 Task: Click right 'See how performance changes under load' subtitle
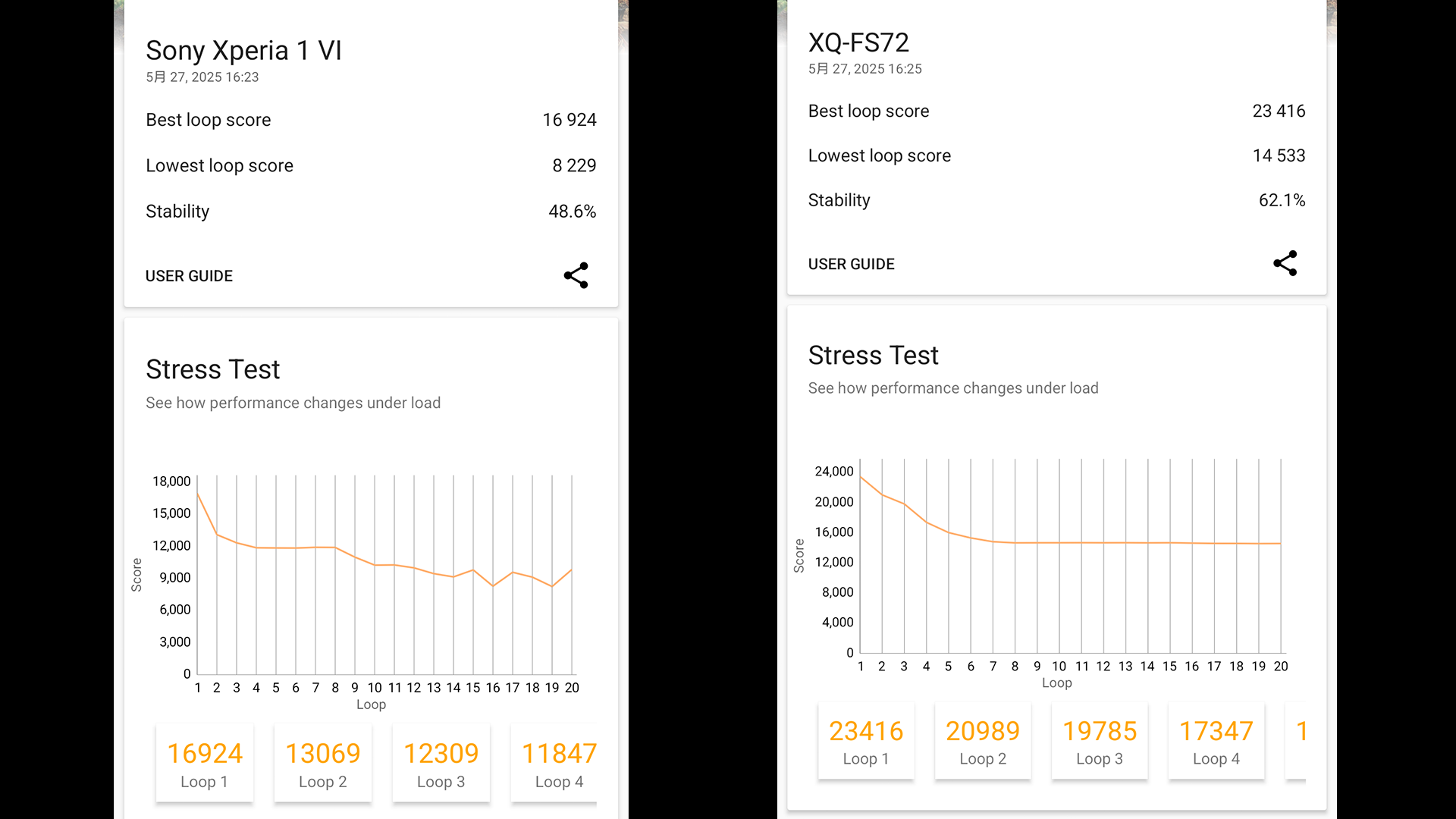[952, 388]
